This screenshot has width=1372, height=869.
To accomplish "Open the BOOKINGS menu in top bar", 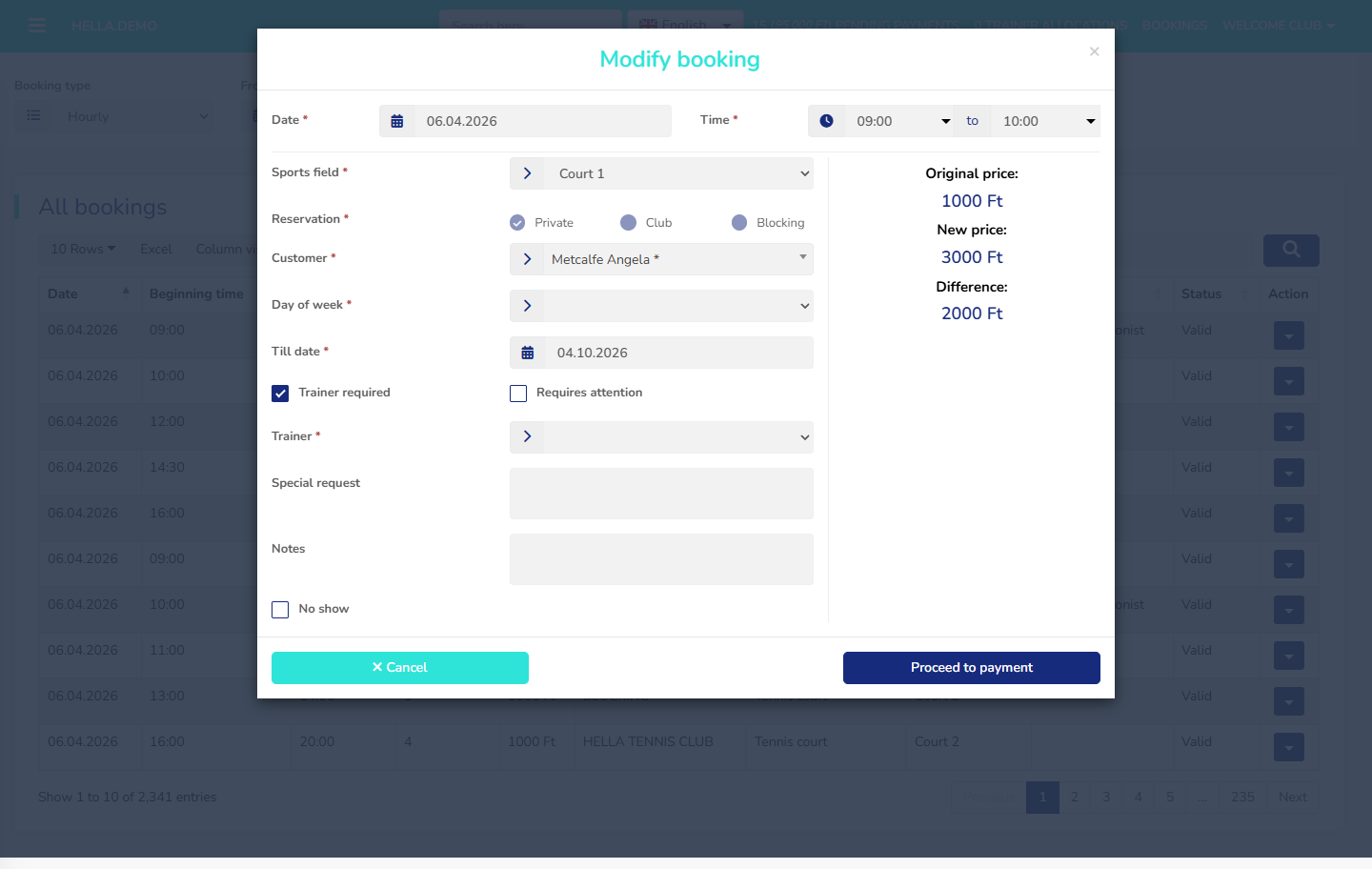I will click(1175, 26).
